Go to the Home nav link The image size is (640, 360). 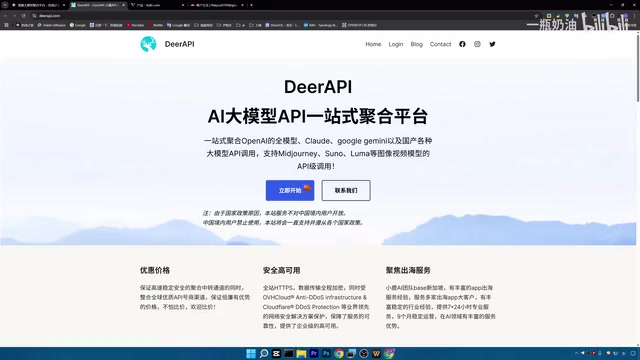pos(373,44)
